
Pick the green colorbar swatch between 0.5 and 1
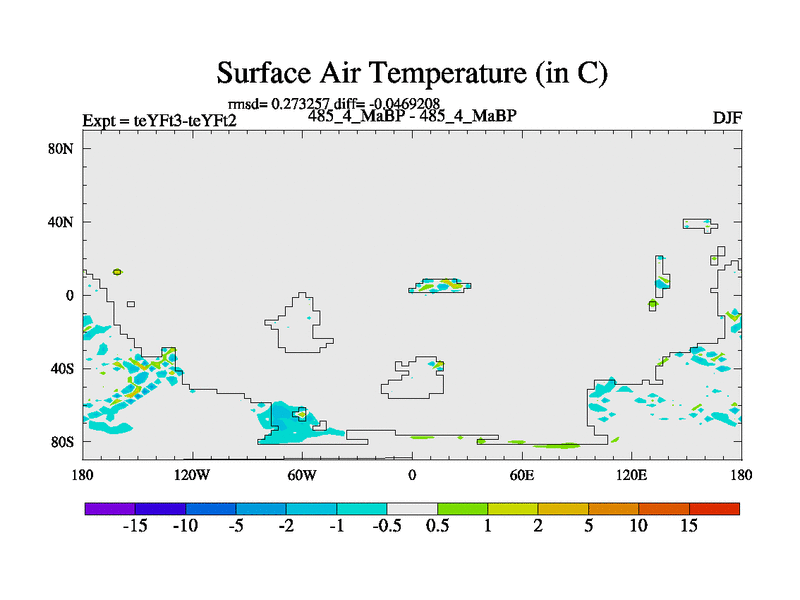tap(462, 509)
